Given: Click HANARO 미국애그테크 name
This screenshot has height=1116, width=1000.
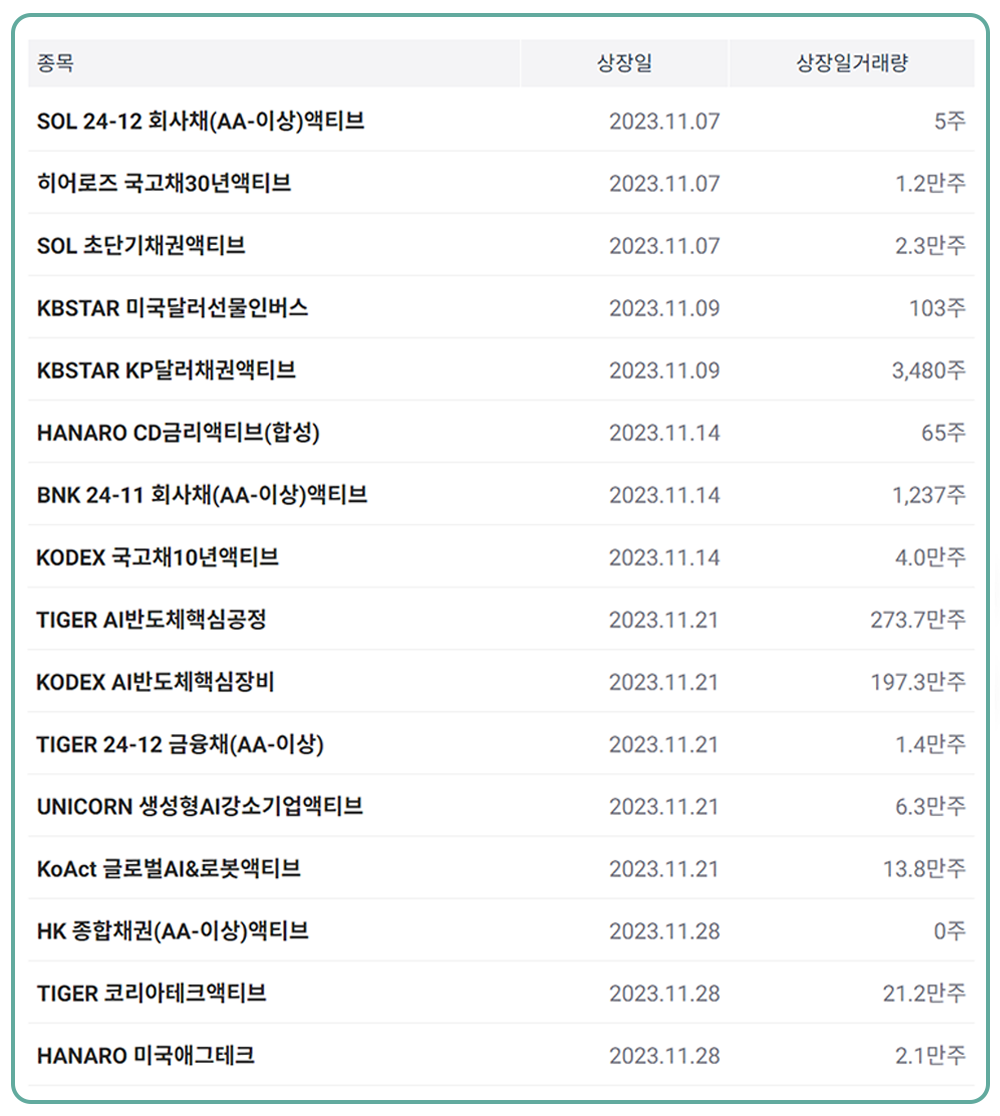Looking at the screenshot, I should coord(145,1056).
